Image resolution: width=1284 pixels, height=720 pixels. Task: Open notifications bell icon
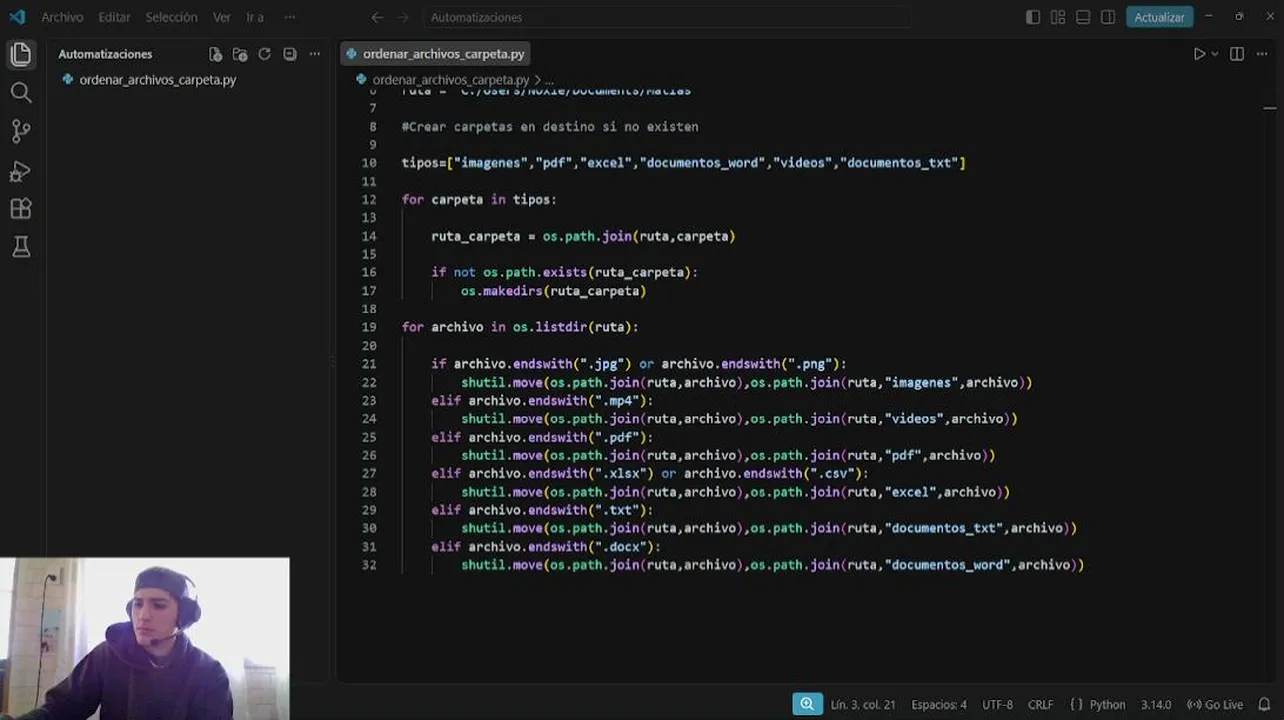click(x=1264, y=704)
